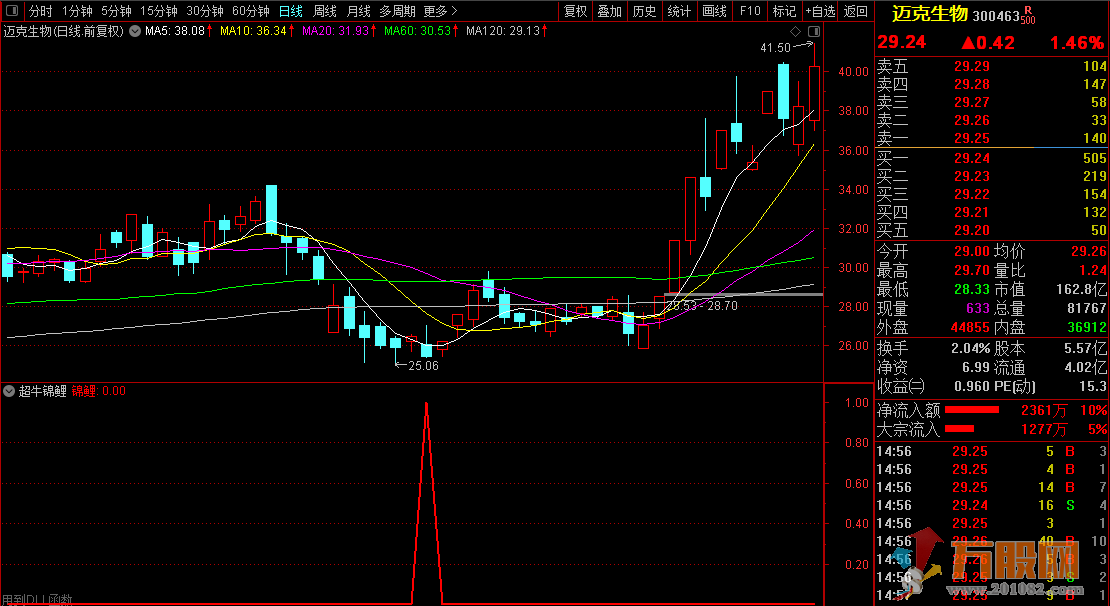This screenshot has width=1110, height=606.
Task: Toggle the panel layout icon beside the diamond
Action: pos(813,31)
